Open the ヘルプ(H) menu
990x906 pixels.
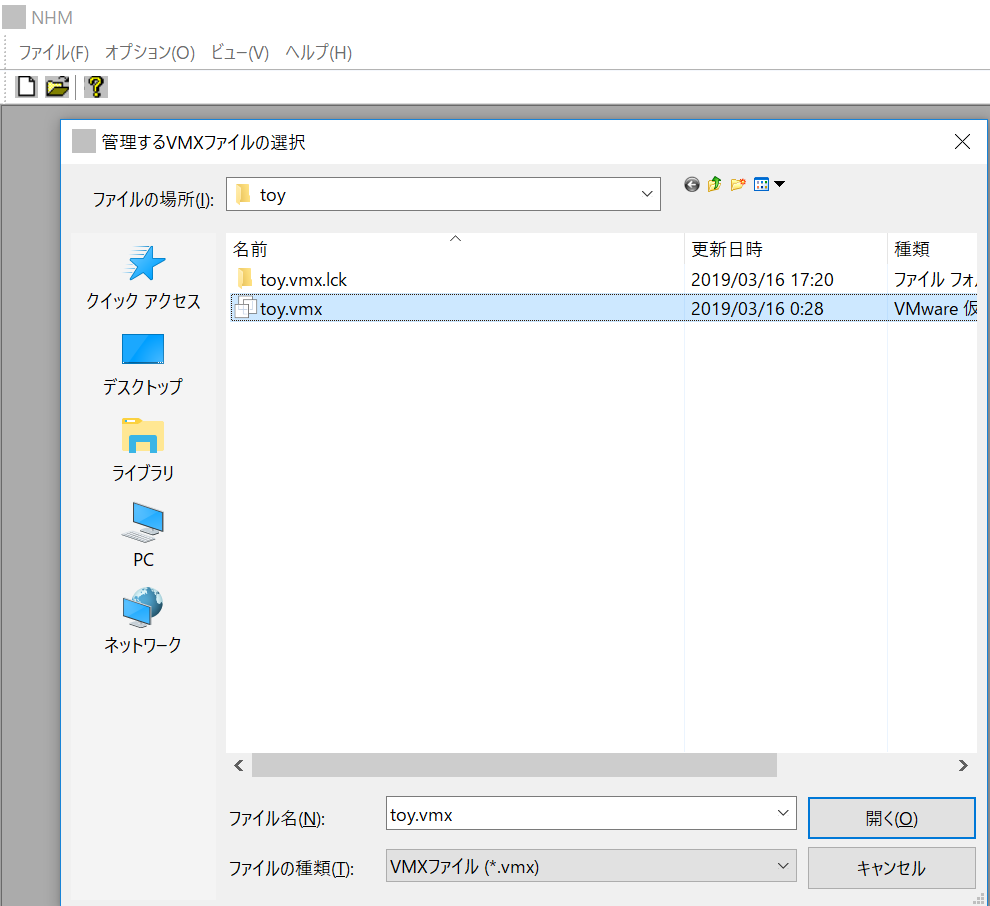pos(319,52)
